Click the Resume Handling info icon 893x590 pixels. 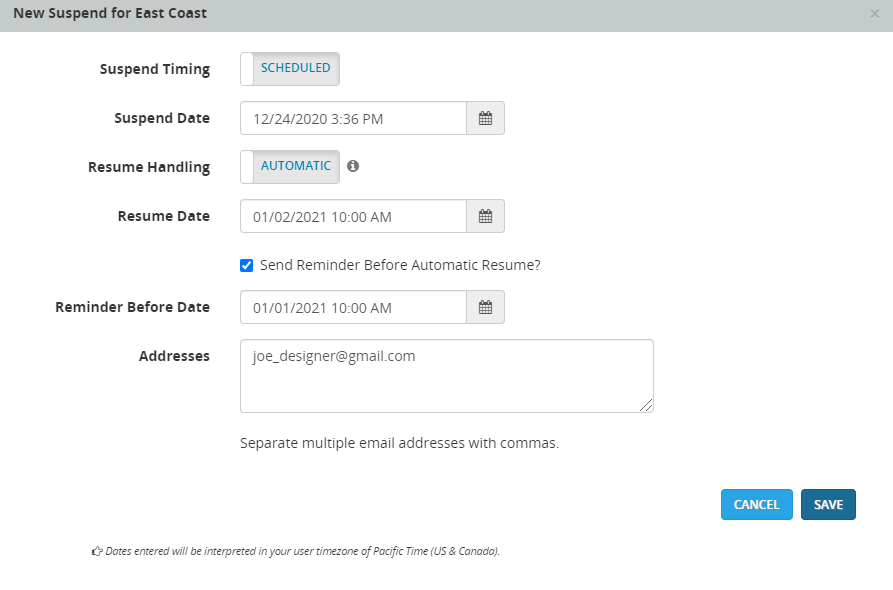point(353,166)
